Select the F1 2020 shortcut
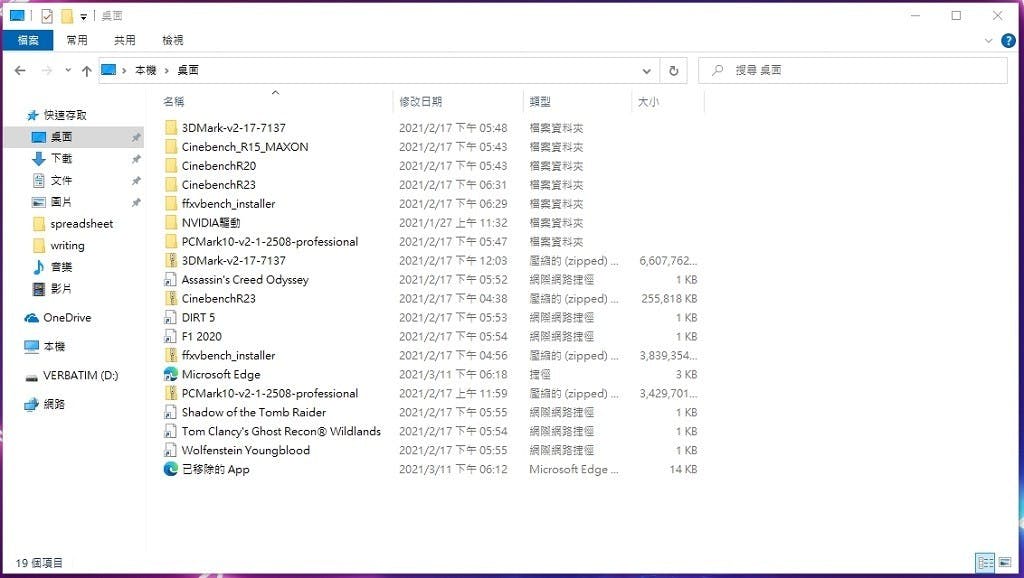The width and height of the screenshot is (1024, 578). (x=201, y=336)
